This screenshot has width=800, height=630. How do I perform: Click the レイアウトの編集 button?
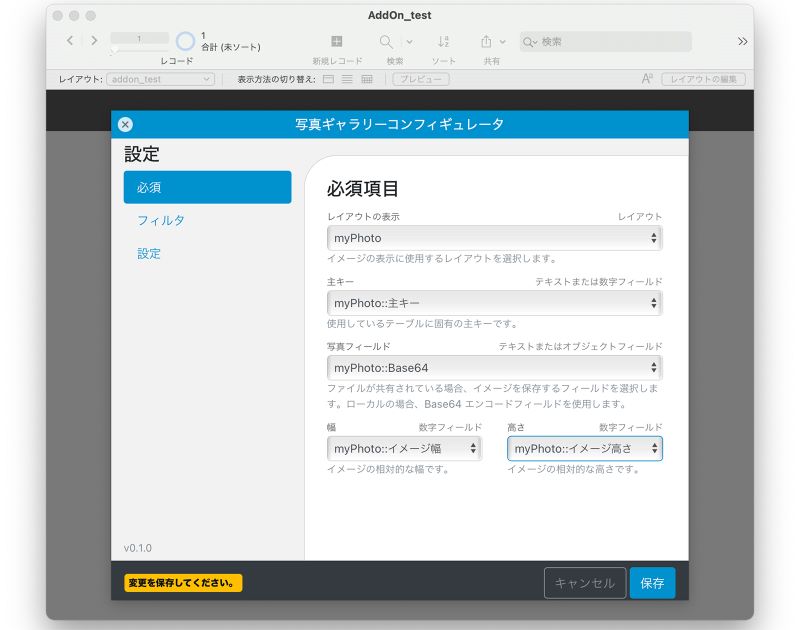[703, 79]
